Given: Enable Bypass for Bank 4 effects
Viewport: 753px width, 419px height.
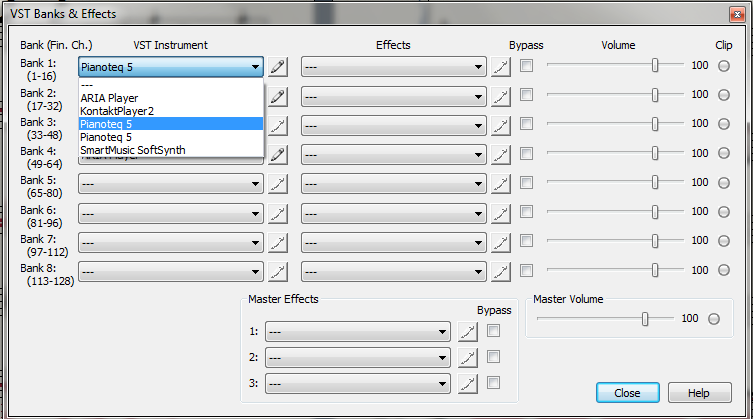Looking at the screenshot, I should tap(526, 153).
